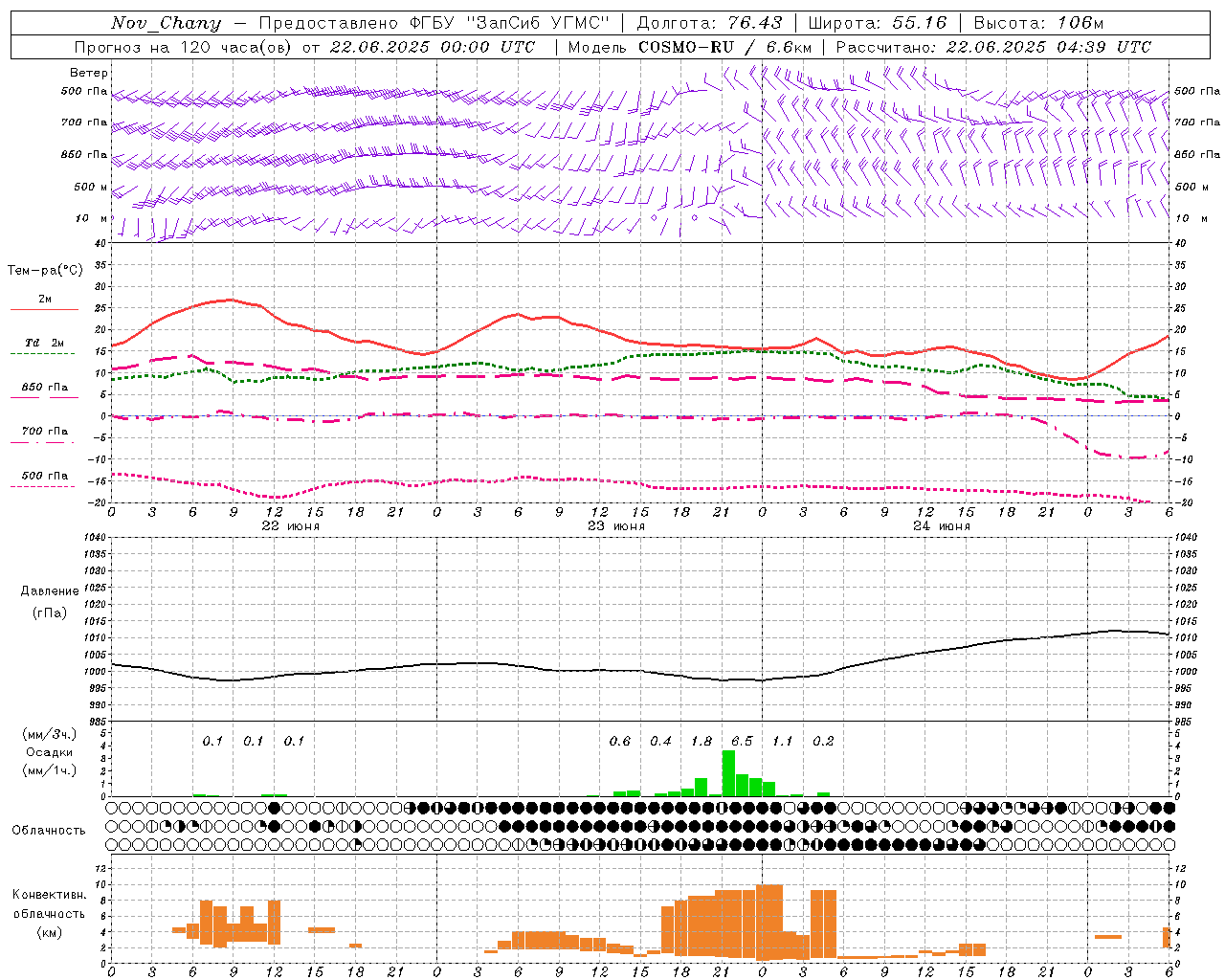Click the "2м" temperature legend label
1225x980 pixels.
tap(45, 300)
